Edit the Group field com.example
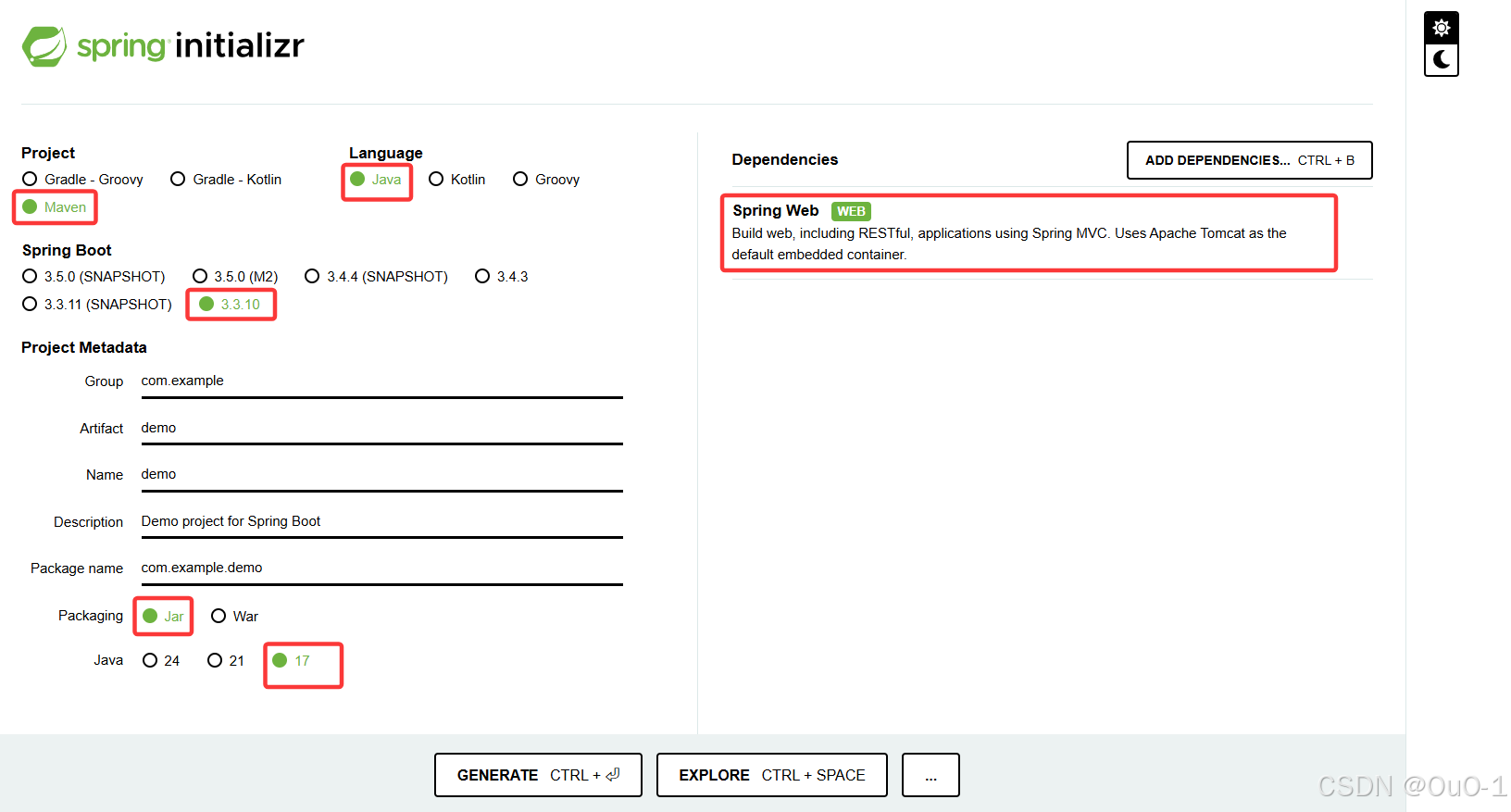 tap(381, 381)
